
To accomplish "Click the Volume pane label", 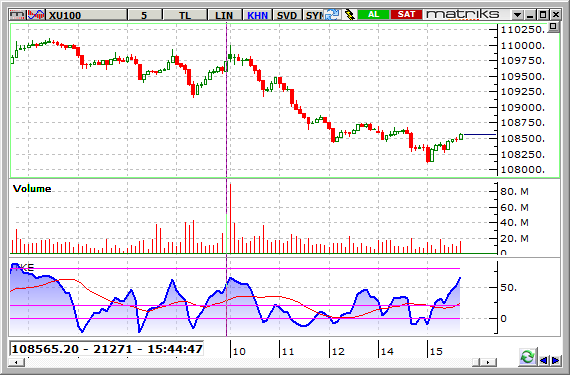I will point(32,189).
